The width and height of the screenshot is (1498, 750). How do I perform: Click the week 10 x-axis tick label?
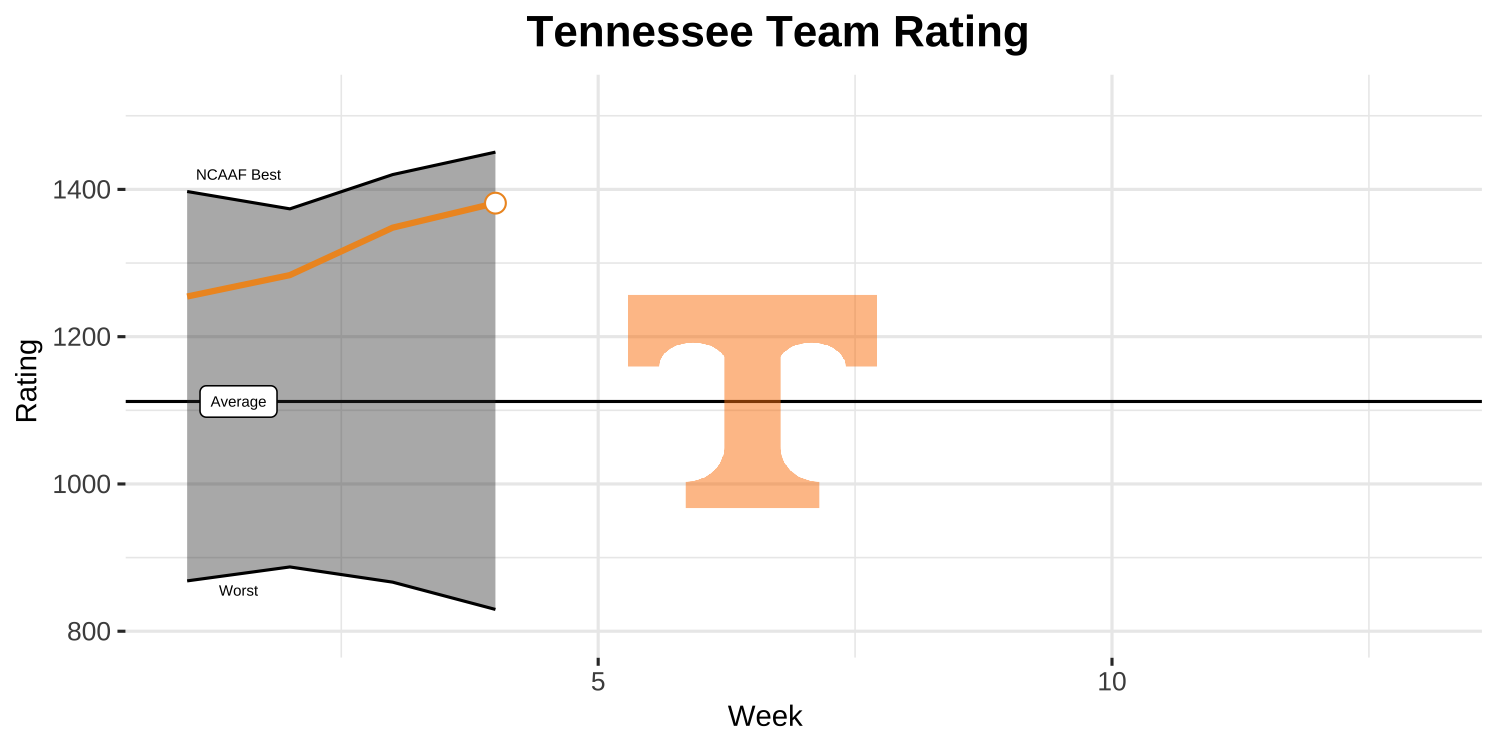pos(1112,682)
